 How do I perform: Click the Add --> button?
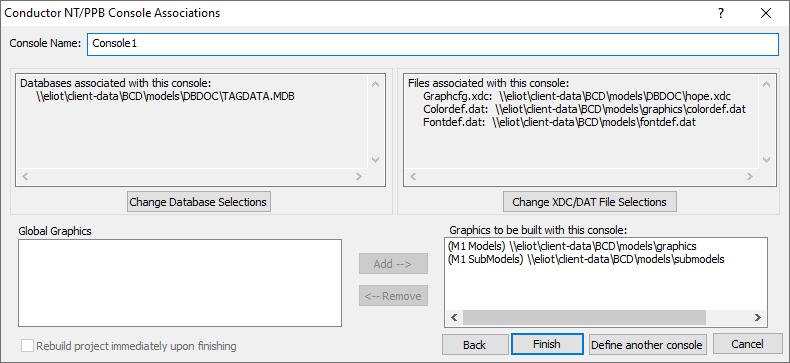[393, 264]
